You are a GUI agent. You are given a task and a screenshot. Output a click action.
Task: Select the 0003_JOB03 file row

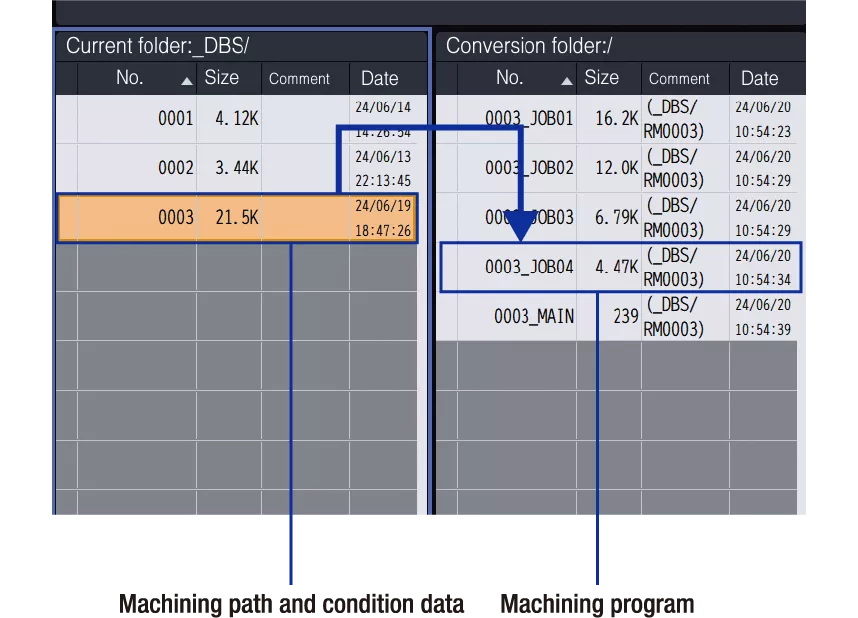coord(529,218)
